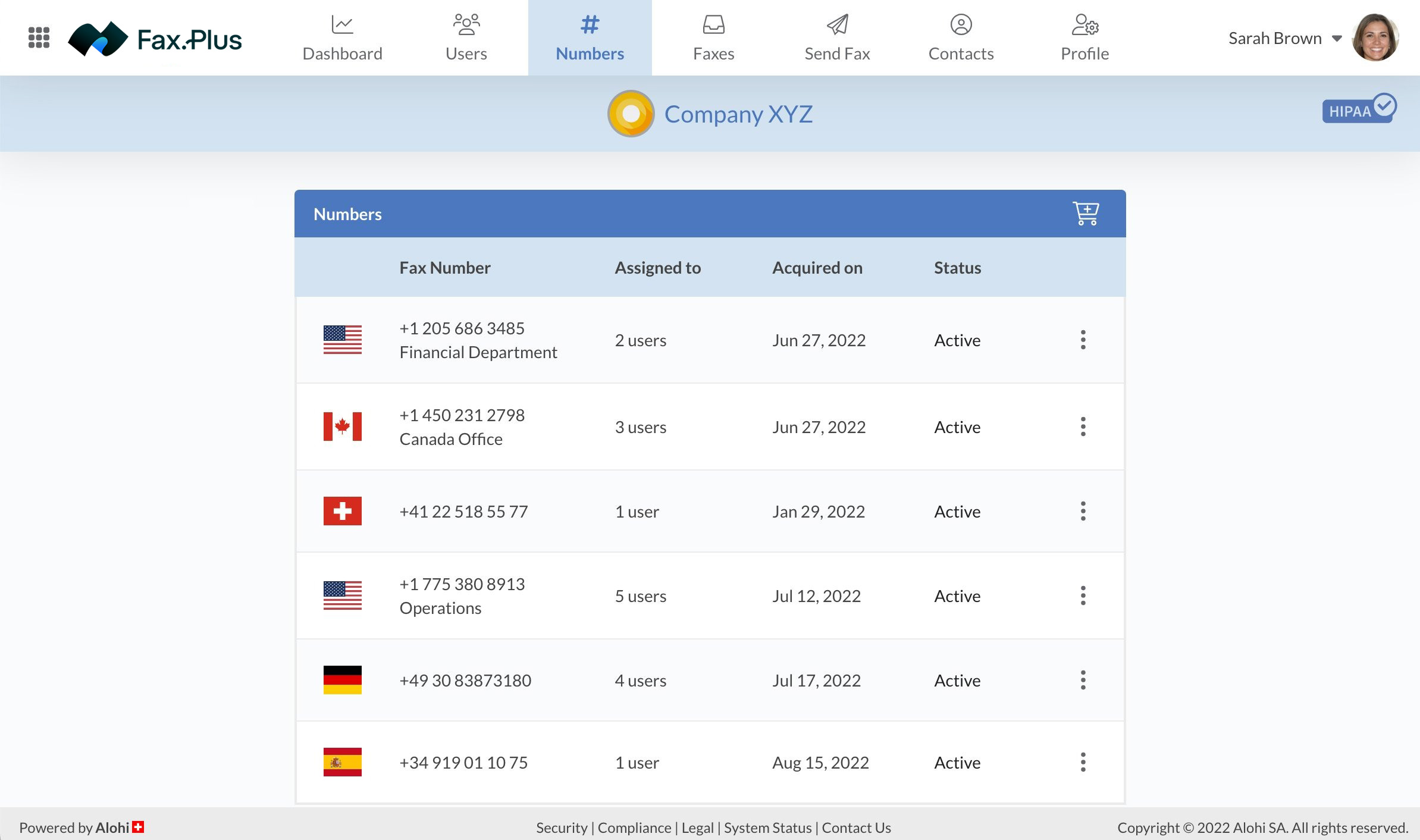The width and height of the screenshot is (1420, 840).
Task: Open the System Status link
Action: point(767,828)
